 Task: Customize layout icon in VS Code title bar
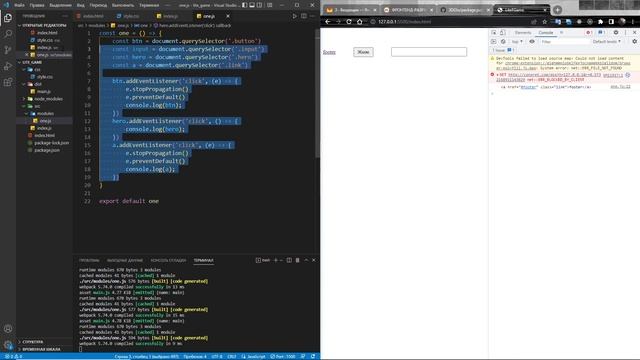click(x=269, y=5)
